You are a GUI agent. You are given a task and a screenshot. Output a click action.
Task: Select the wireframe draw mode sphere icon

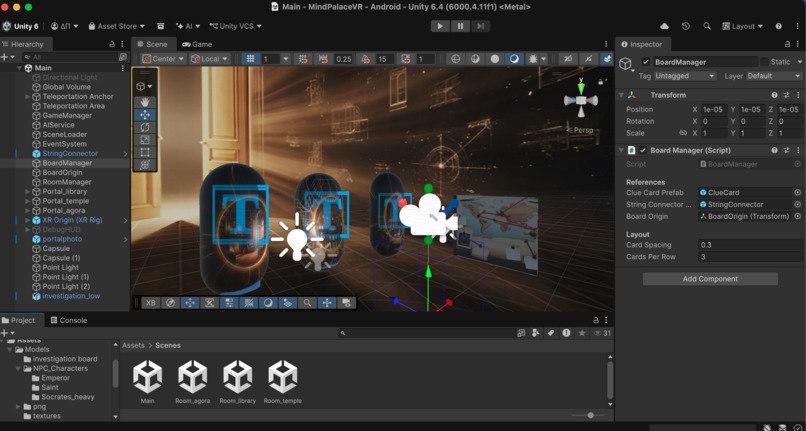tap(455, 59)
